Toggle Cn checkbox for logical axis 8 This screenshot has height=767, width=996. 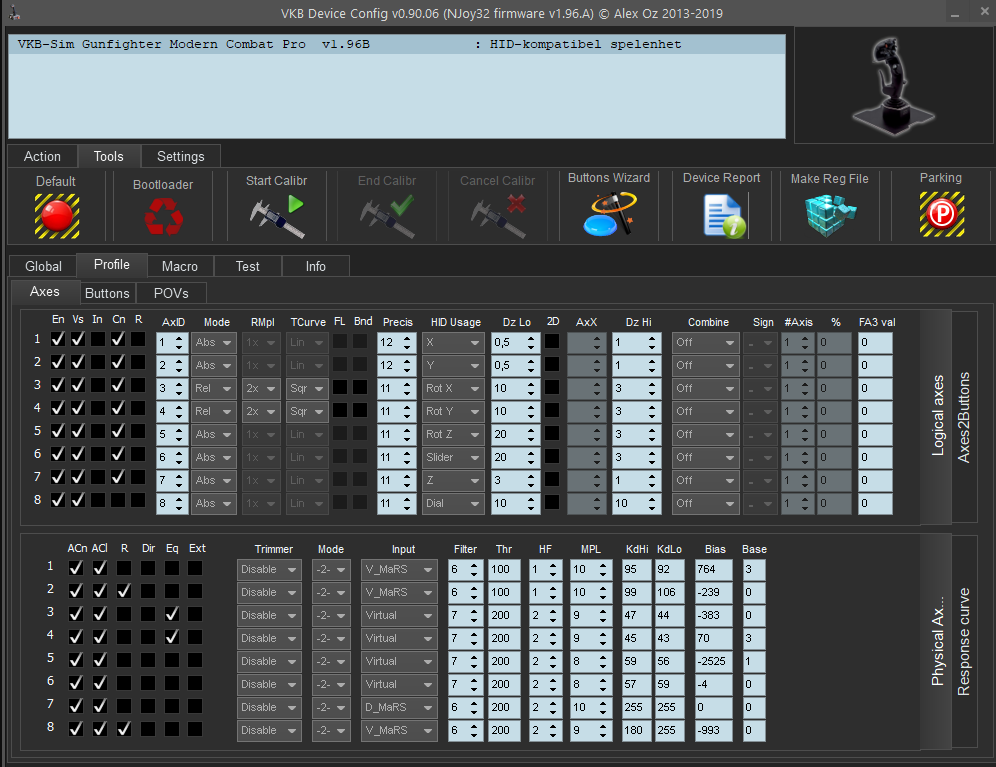click(x=118, y=500)
